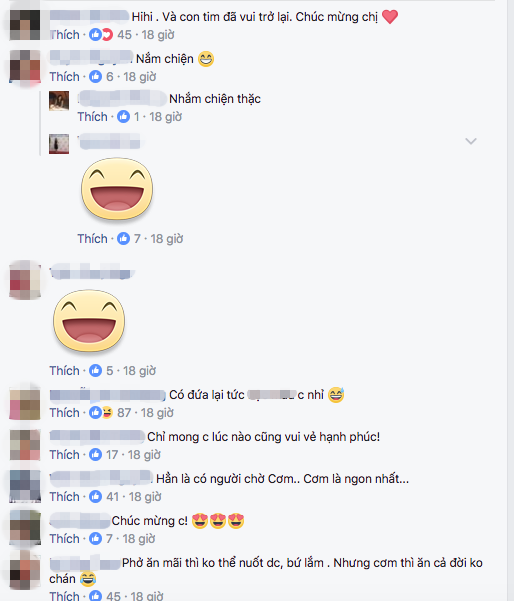Click the large laughing sticker in the reply thread
The image size is (514, 601).
[117, 189]
